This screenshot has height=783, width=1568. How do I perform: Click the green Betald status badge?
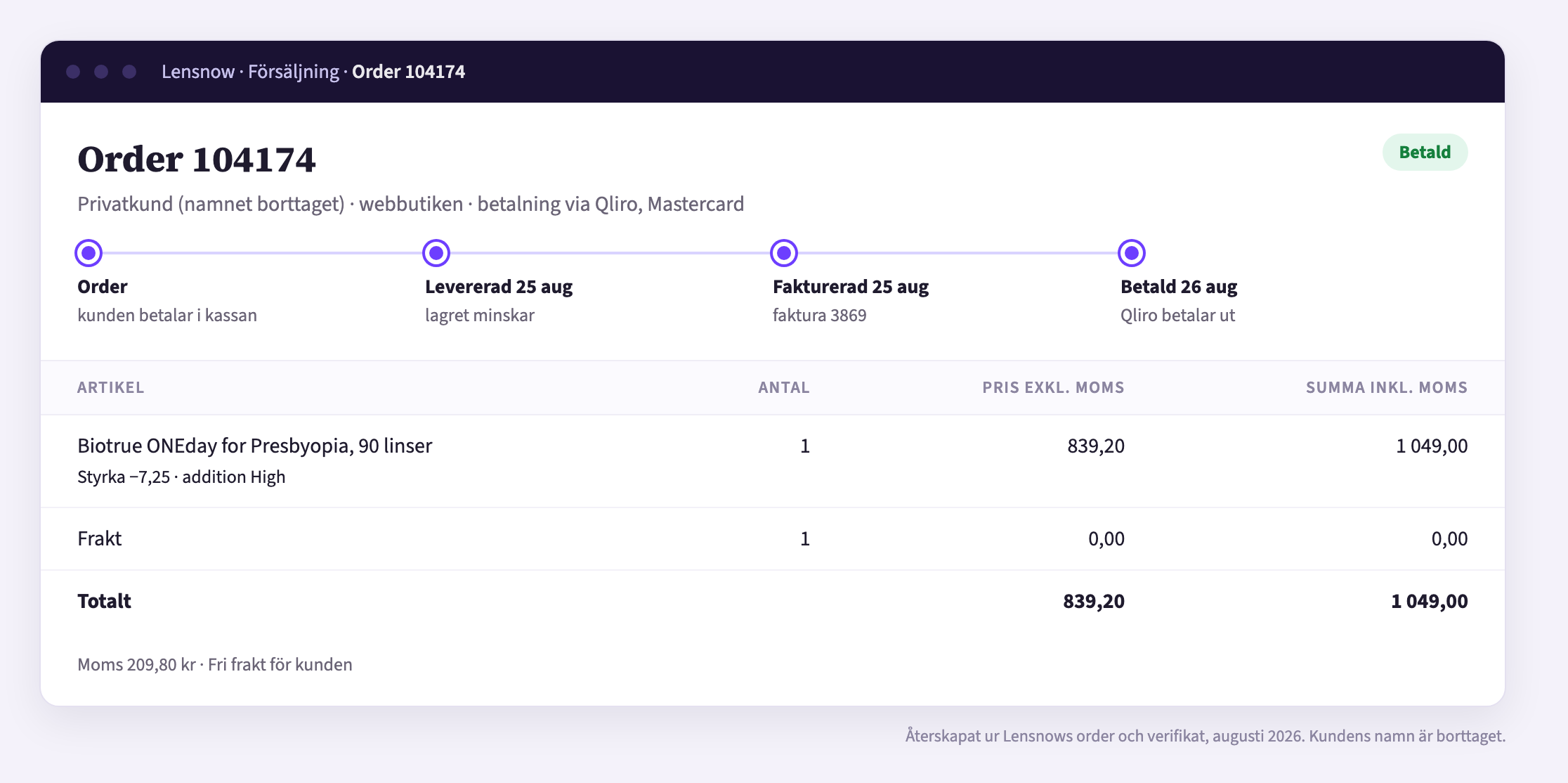[x=1425, y=153]
